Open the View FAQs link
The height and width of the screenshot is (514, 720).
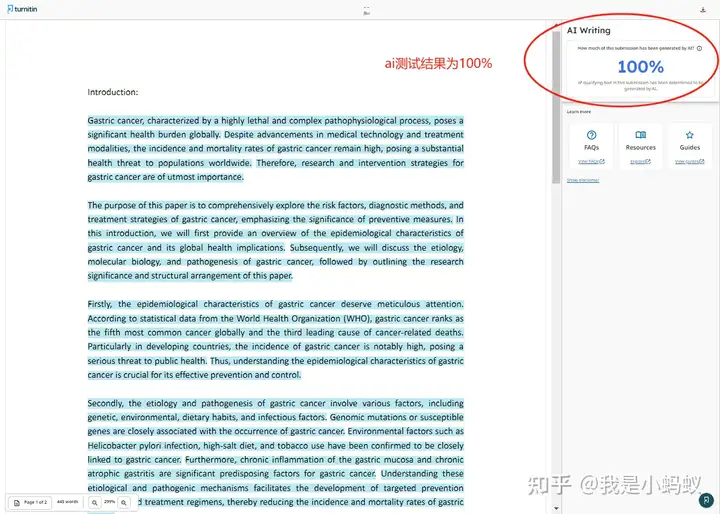(x=591, y=161)
